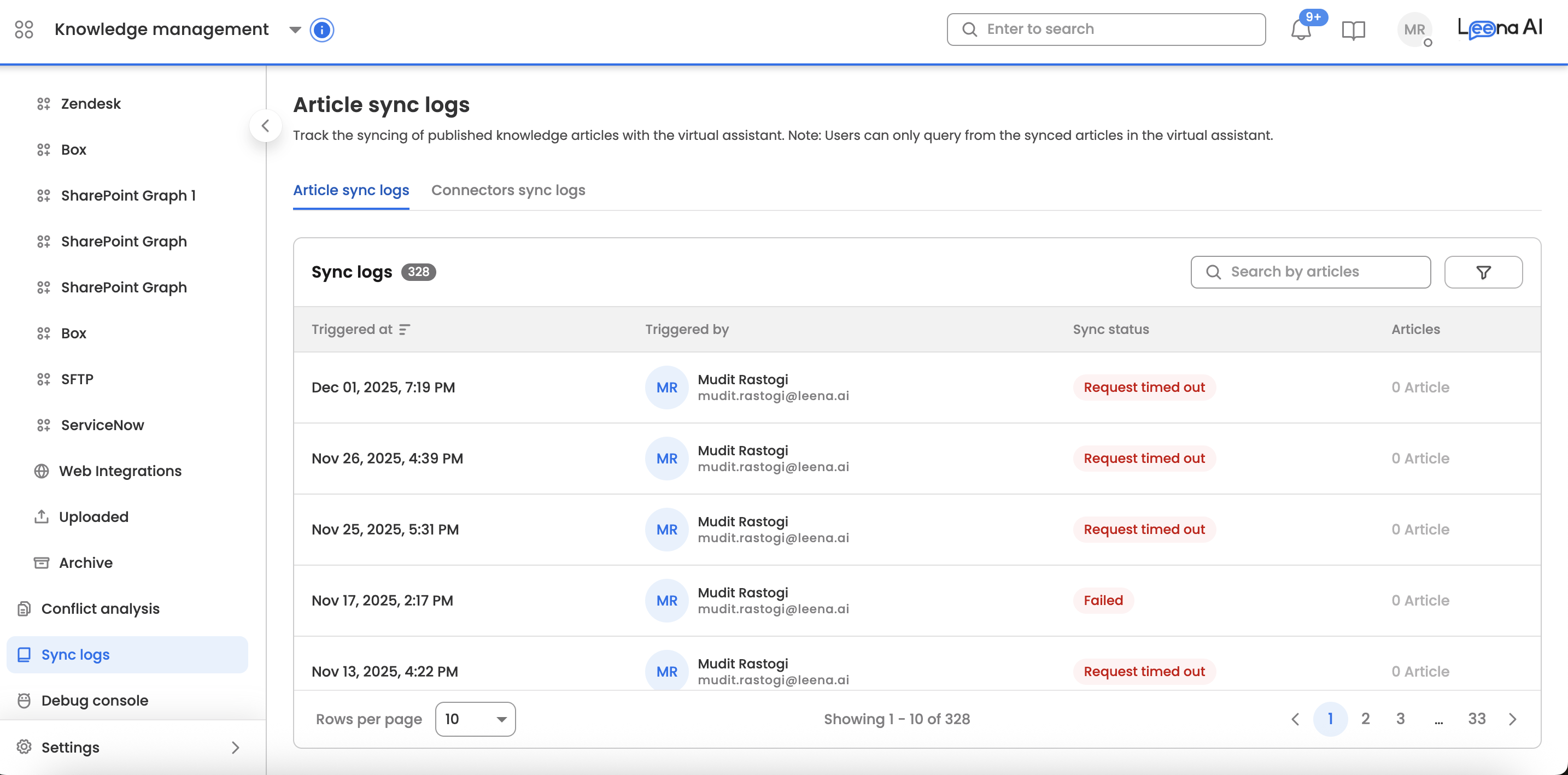This screenshot has width=1568, height=775.
Task: Click the MR user avatar in header
Action: click(1414, 29)
